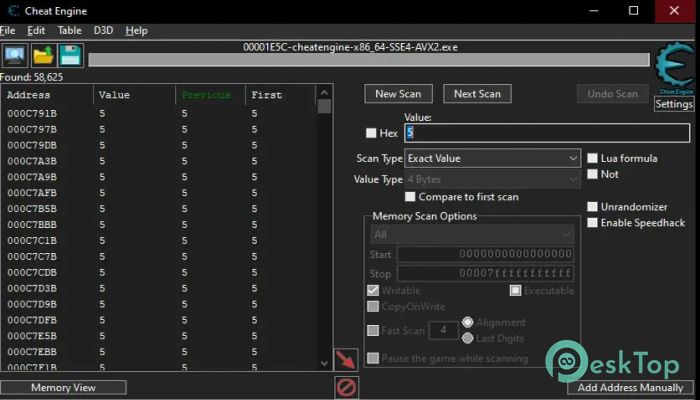
Task: Select address row 000C7AFB
Action: [159, 193]
